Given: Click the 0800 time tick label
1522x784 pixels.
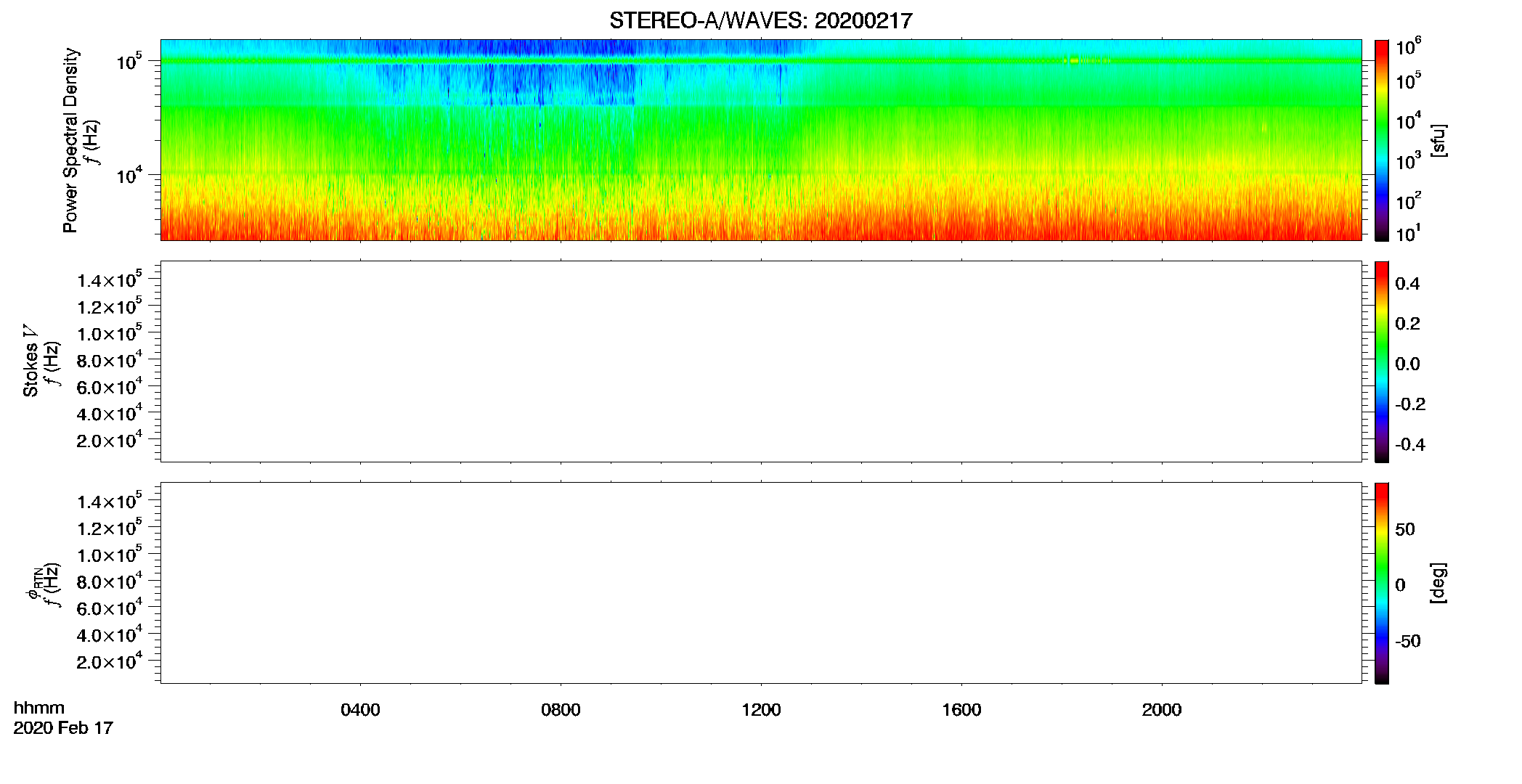Looking at the screenshot, I should point(561,710).
